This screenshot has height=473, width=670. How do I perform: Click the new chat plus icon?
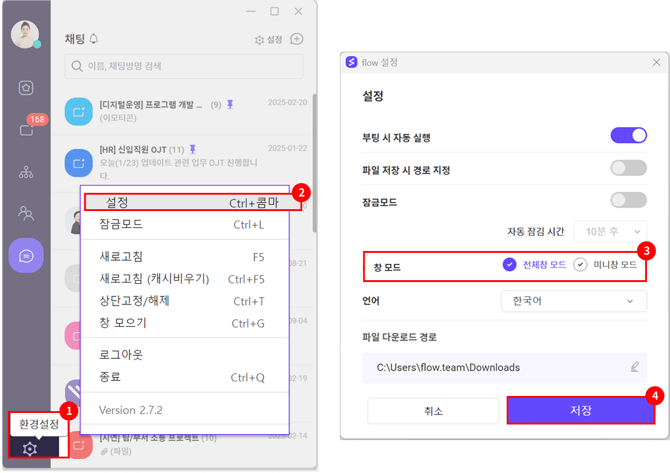click(x=296, y=39)
